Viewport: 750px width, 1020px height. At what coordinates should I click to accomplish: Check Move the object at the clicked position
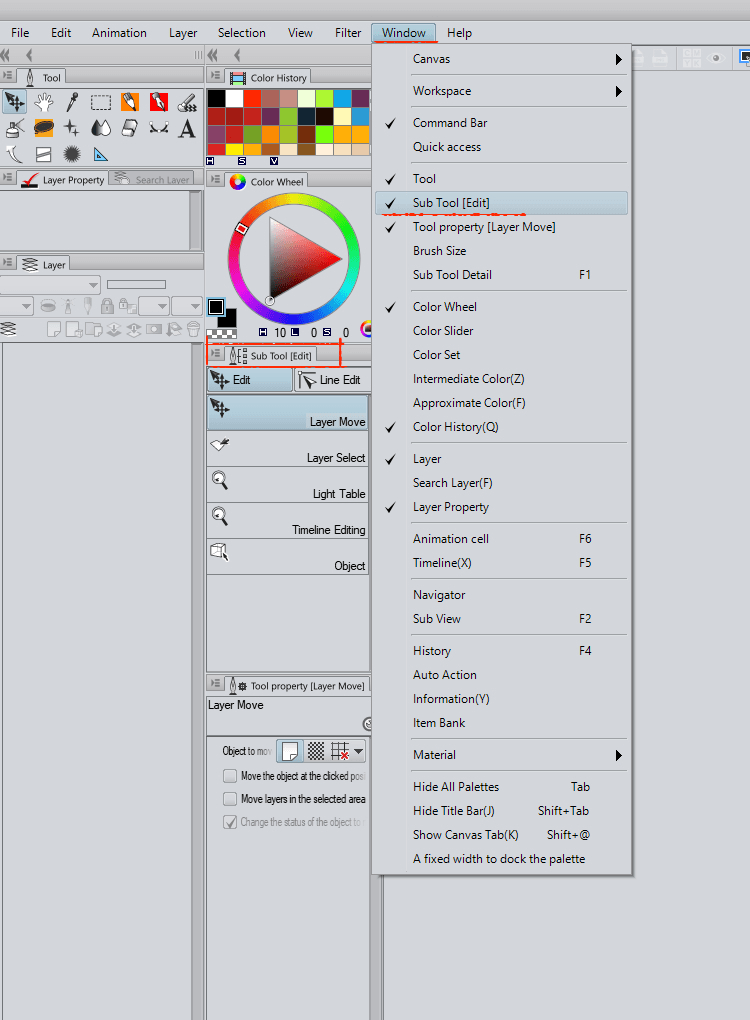[230, 776]
